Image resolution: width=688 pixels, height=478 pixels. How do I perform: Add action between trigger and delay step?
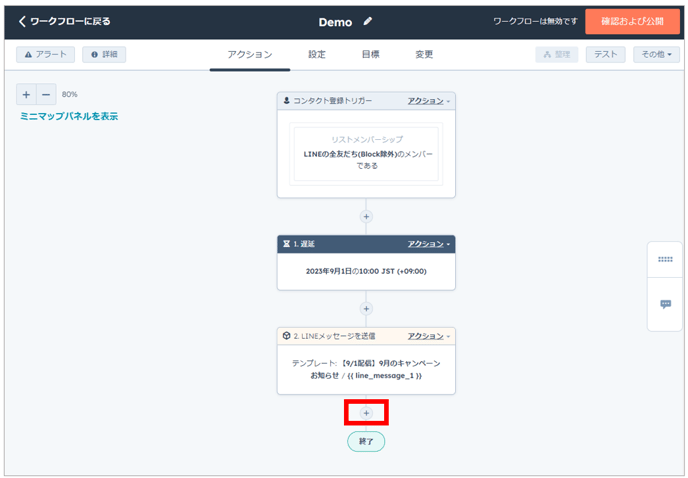(x=366, y=216)
